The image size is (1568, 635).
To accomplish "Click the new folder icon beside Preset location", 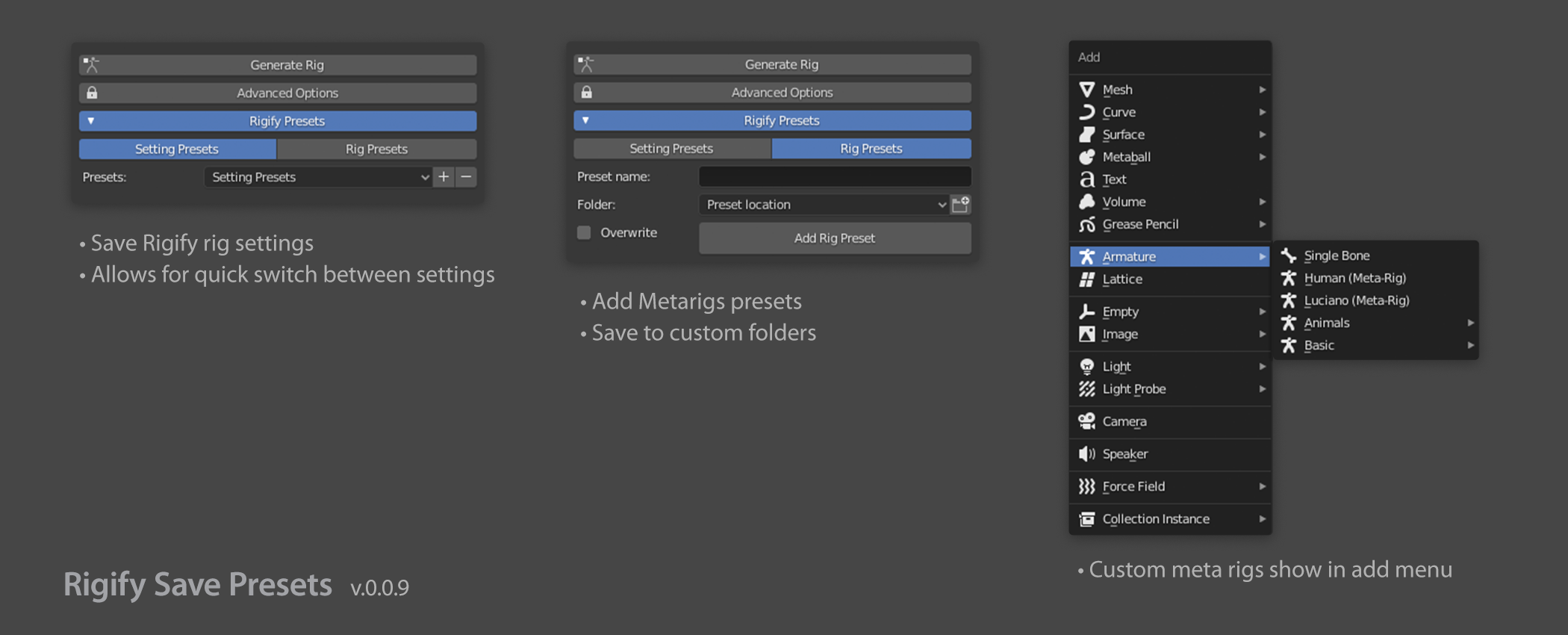I will tap(961, 204).
